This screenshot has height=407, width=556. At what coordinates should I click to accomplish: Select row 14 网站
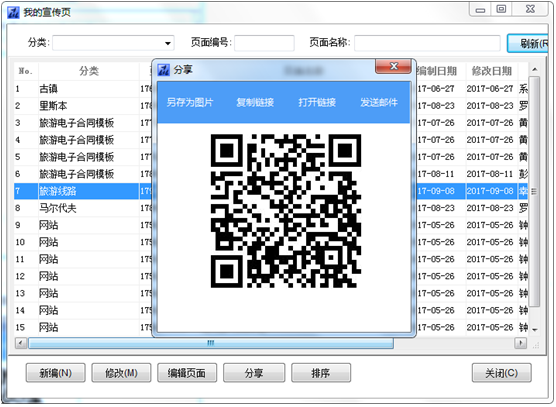click(271, 310)
